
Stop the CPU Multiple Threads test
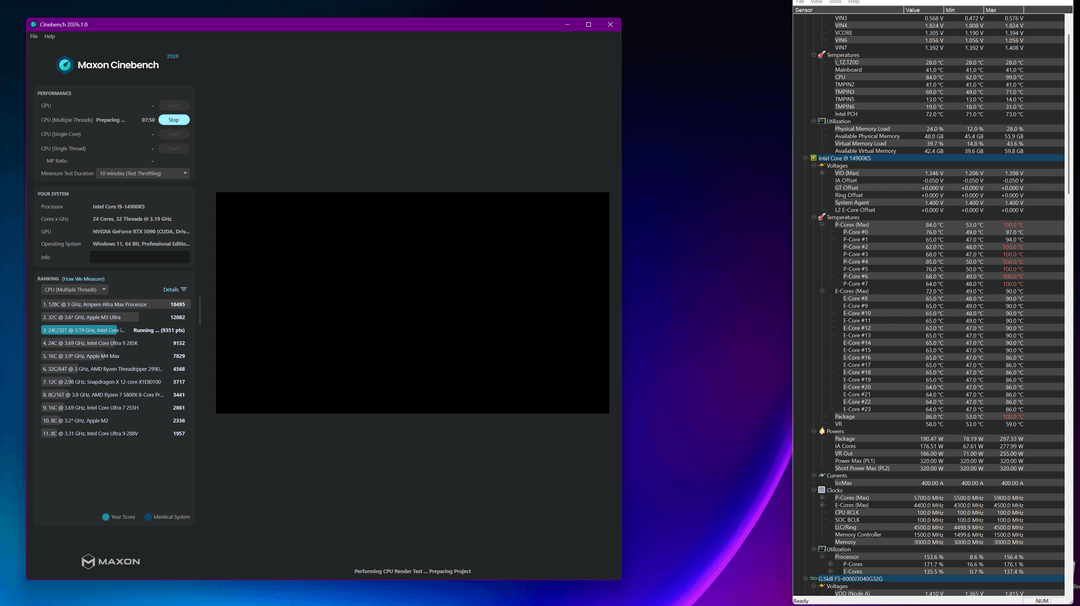coord(173,120)
